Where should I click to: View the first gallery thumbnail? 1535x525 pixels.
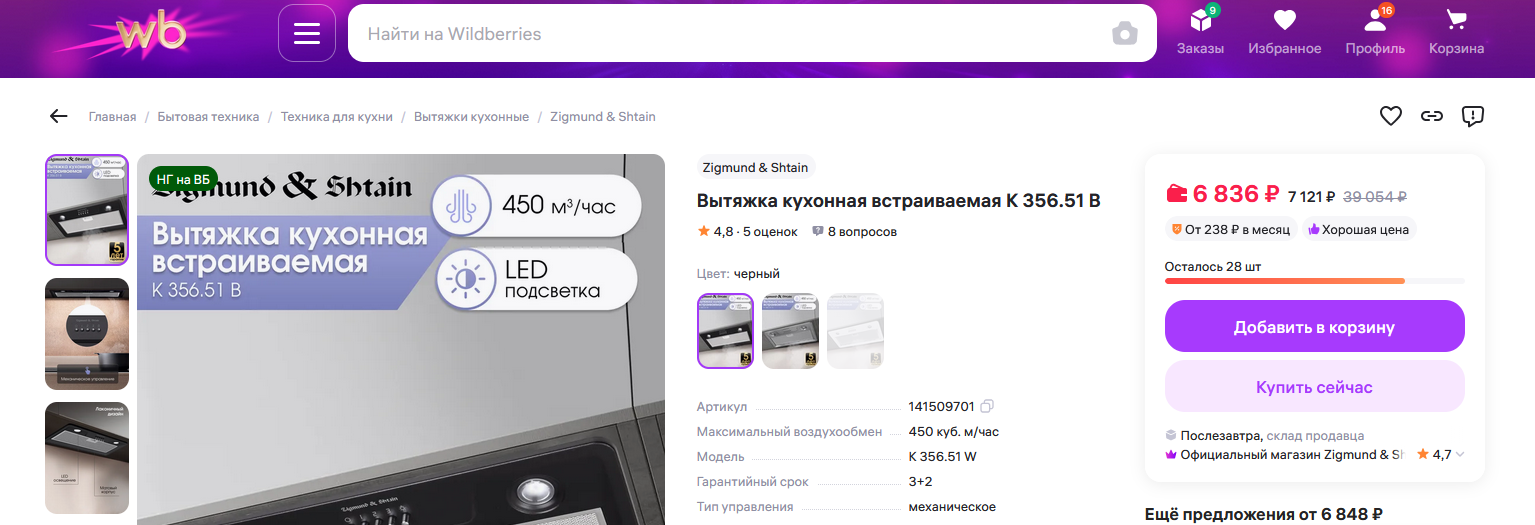pyautogui.click(x=87, y=210)
